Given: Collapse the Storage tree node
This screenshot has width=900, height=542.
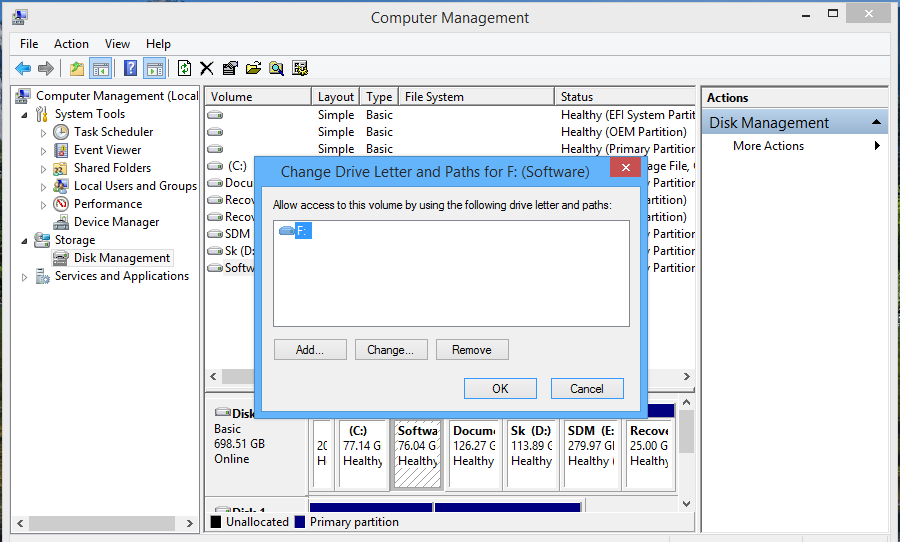Looking at the screenshot, I should click(x=24, y=241).
